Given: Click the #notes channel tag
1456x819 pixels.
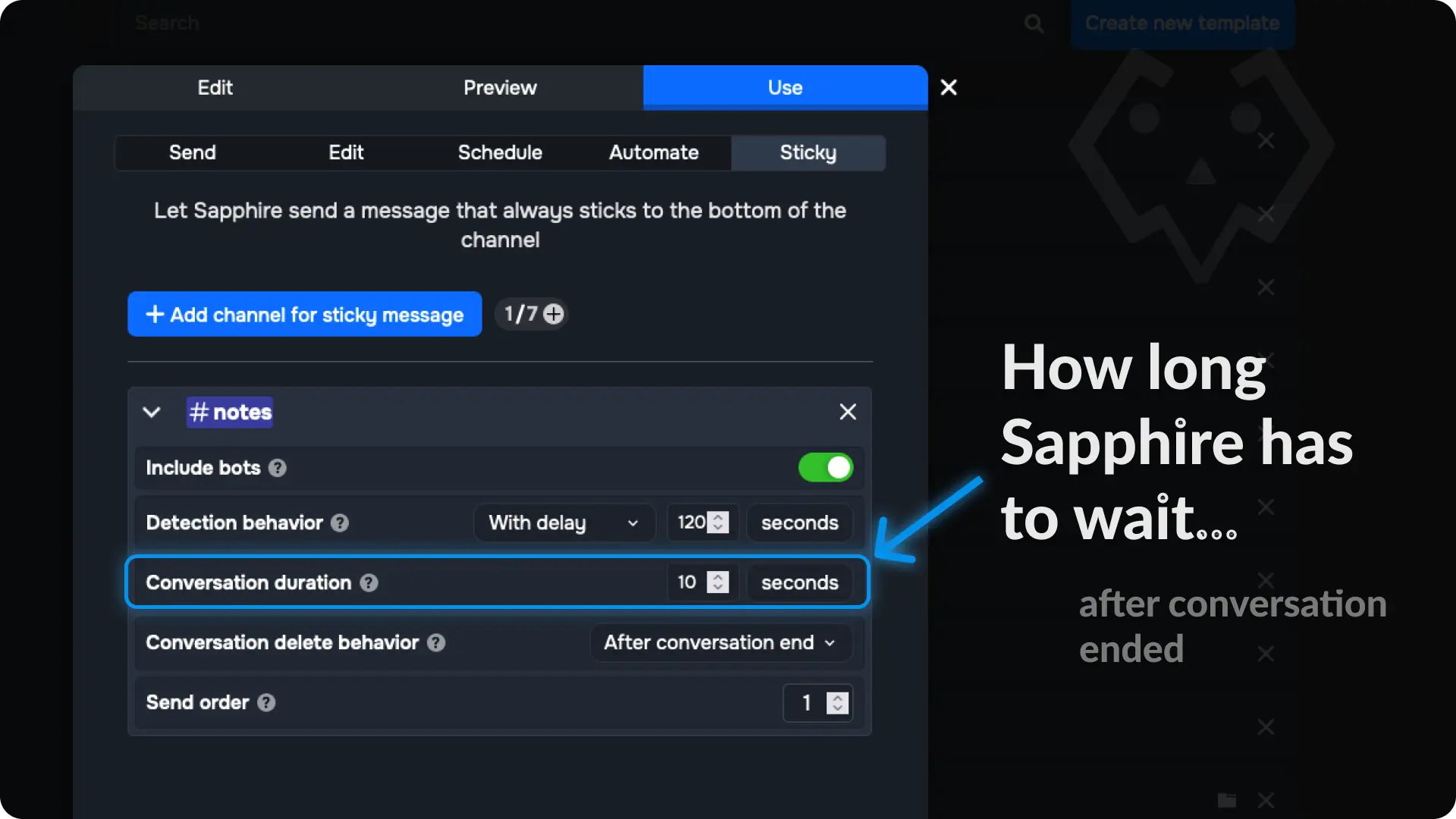Looking at the screenshot, I should [x=230, y=412].
